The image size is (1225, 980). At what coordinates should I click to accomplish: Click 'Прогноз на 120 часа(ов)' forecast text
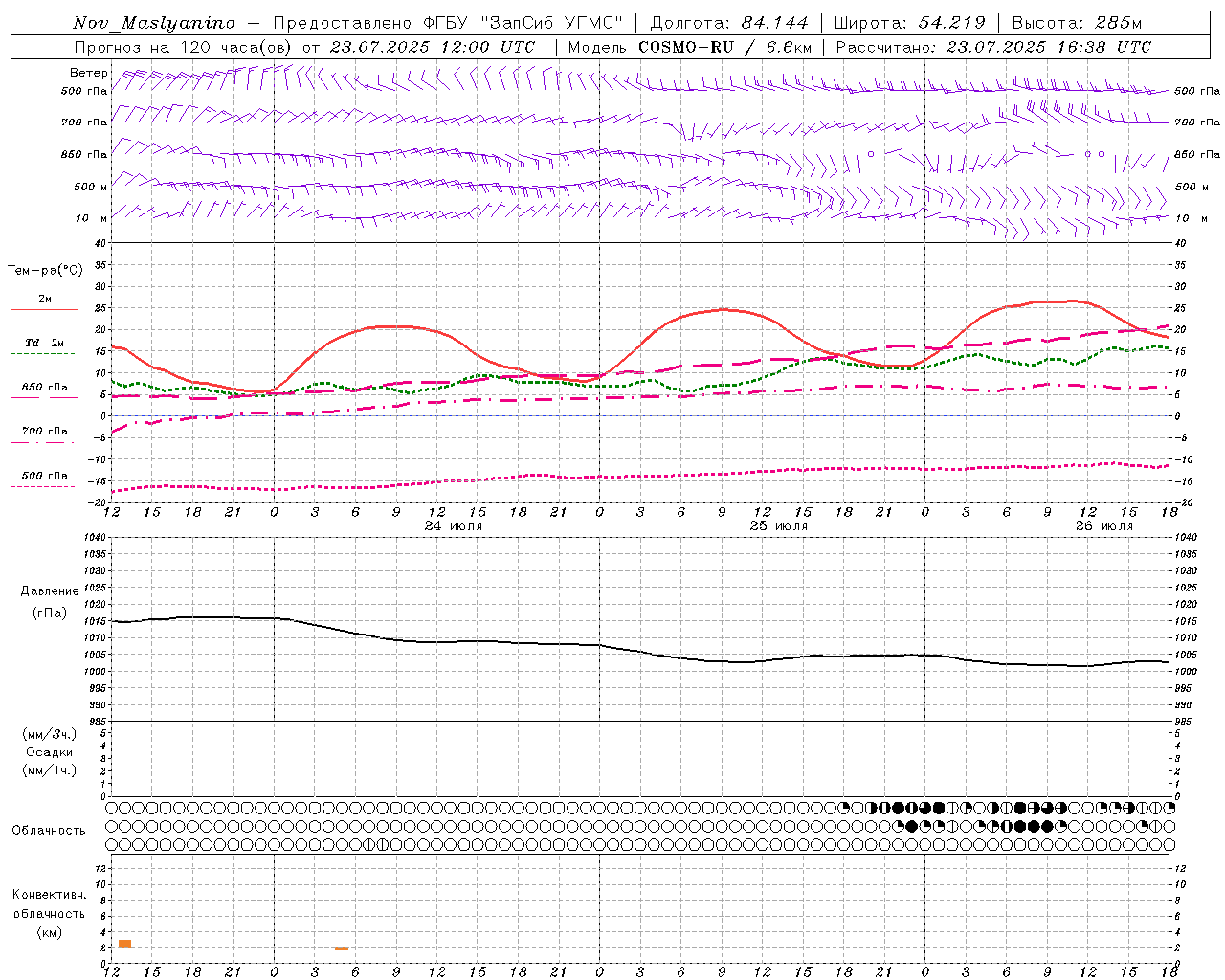[184, 47]
